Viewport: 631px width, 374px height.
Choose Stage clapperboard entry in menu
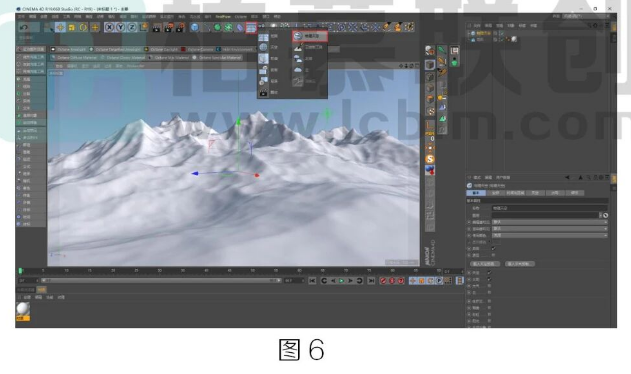[269, 93]
